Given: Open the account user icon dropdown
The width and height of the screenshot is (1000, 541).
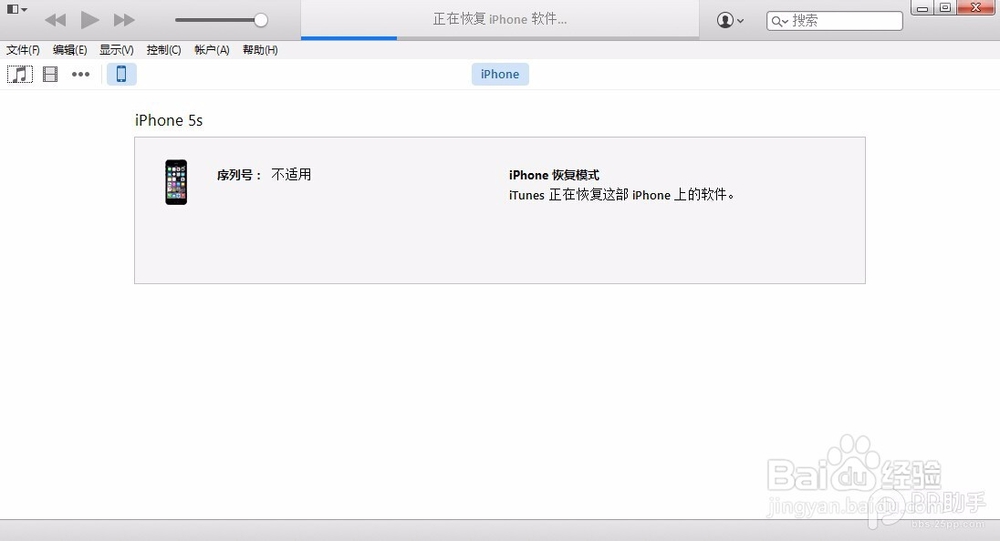Looking at the screenshot, I should pos(730,20).
